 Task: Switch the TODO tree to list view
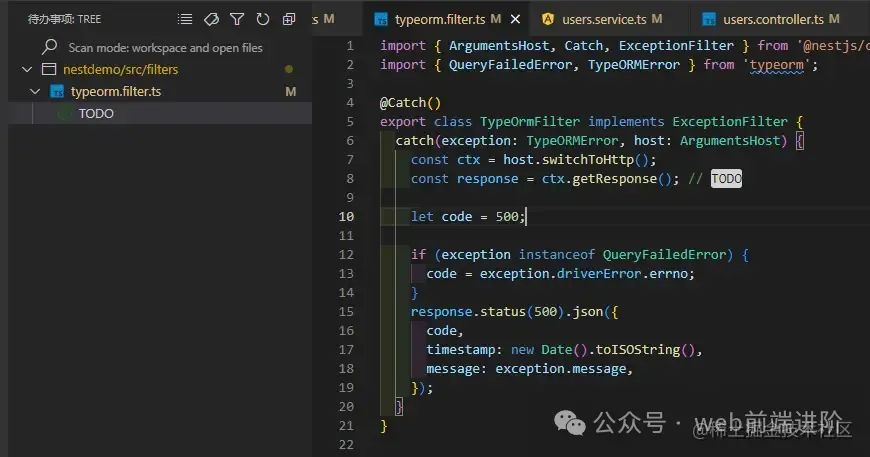[x=185, y=19]
